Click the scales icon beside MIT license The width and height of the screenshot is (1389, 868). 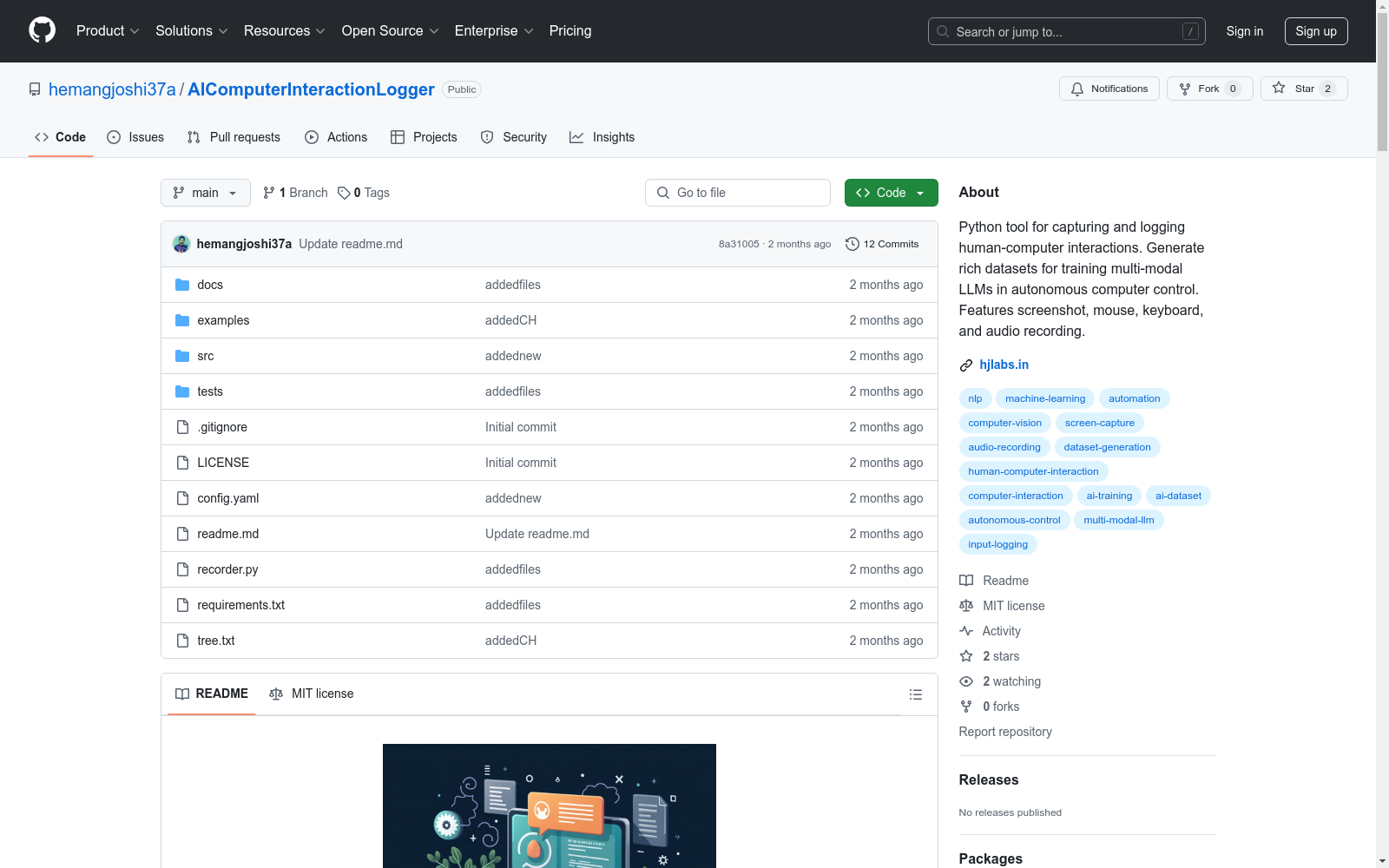pos(966,606)
